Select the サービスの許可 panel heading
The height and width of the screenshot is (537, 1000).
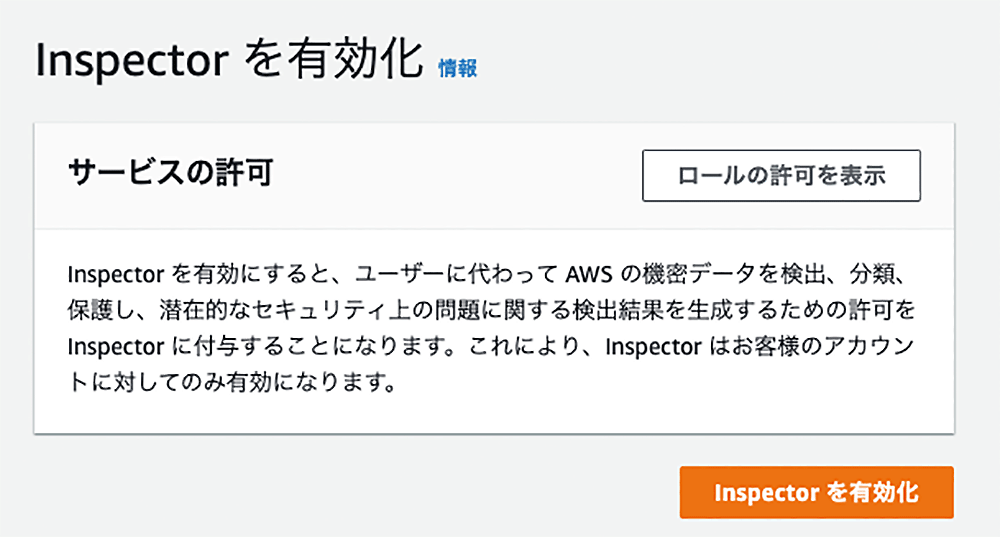click(171, 172)
